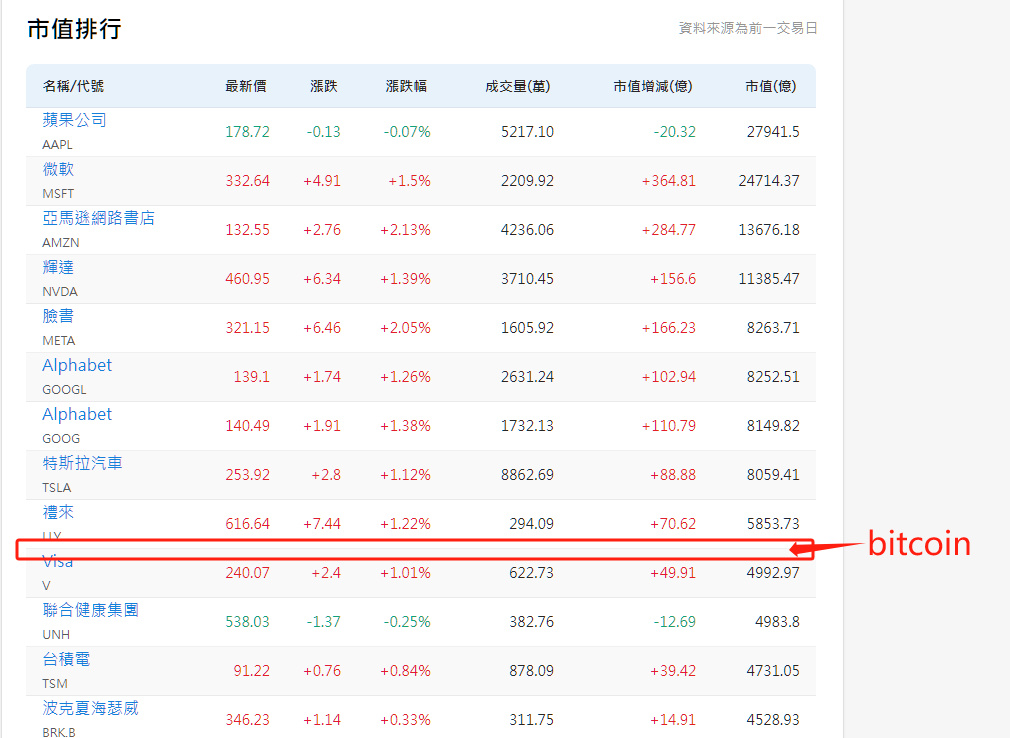
Task: Select the GOOGL ticker text
Action: (x=64, y=390)
